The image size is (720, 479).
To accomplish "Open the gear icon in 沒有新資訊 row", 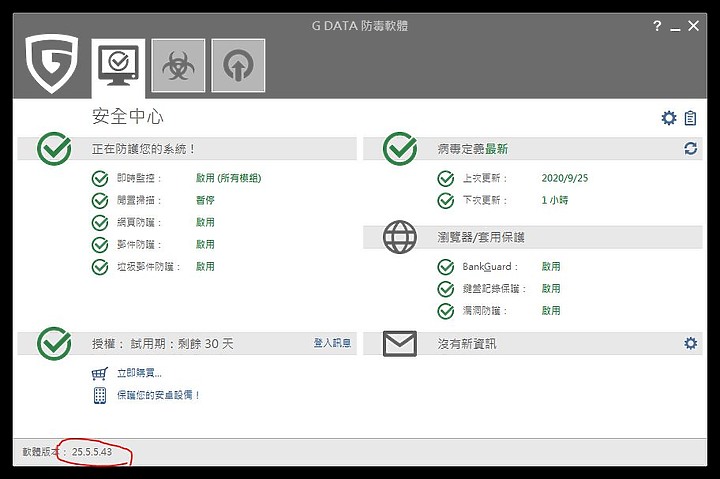I will (690, 343).
